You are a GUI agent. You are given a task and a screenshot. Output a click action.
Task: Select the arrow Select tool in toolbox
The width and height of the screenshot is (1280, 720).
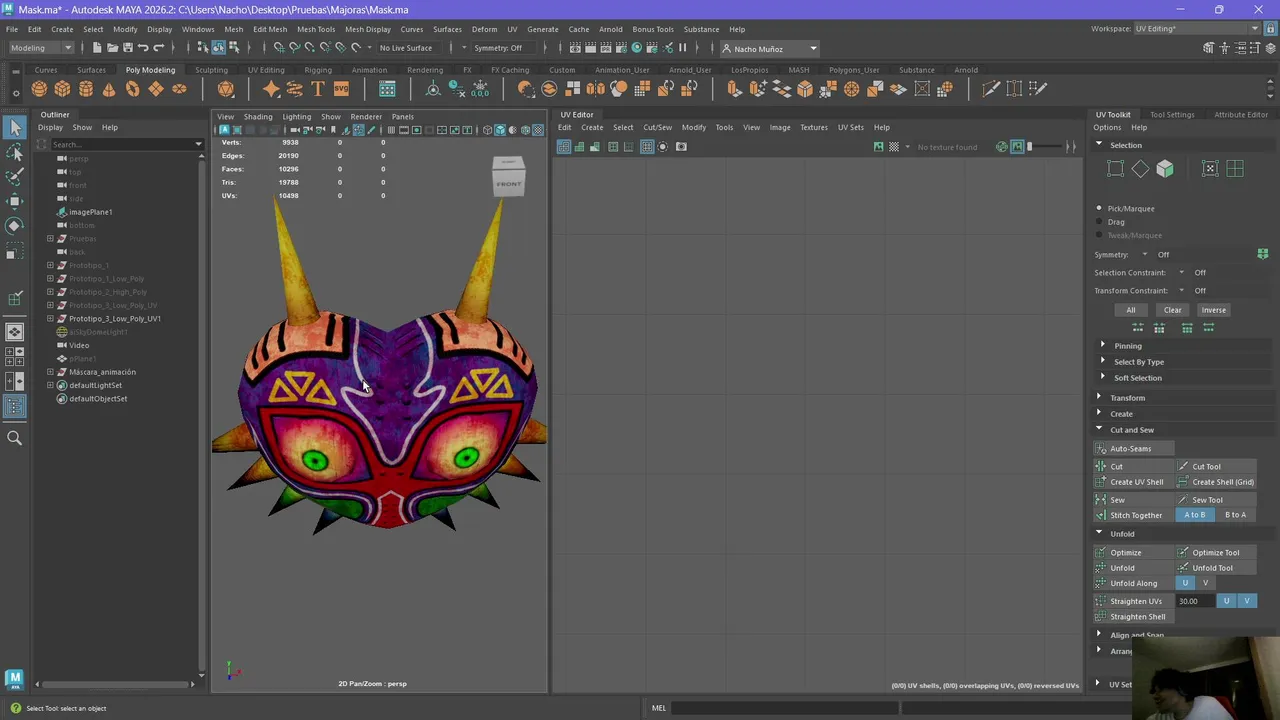coord(15,127)
